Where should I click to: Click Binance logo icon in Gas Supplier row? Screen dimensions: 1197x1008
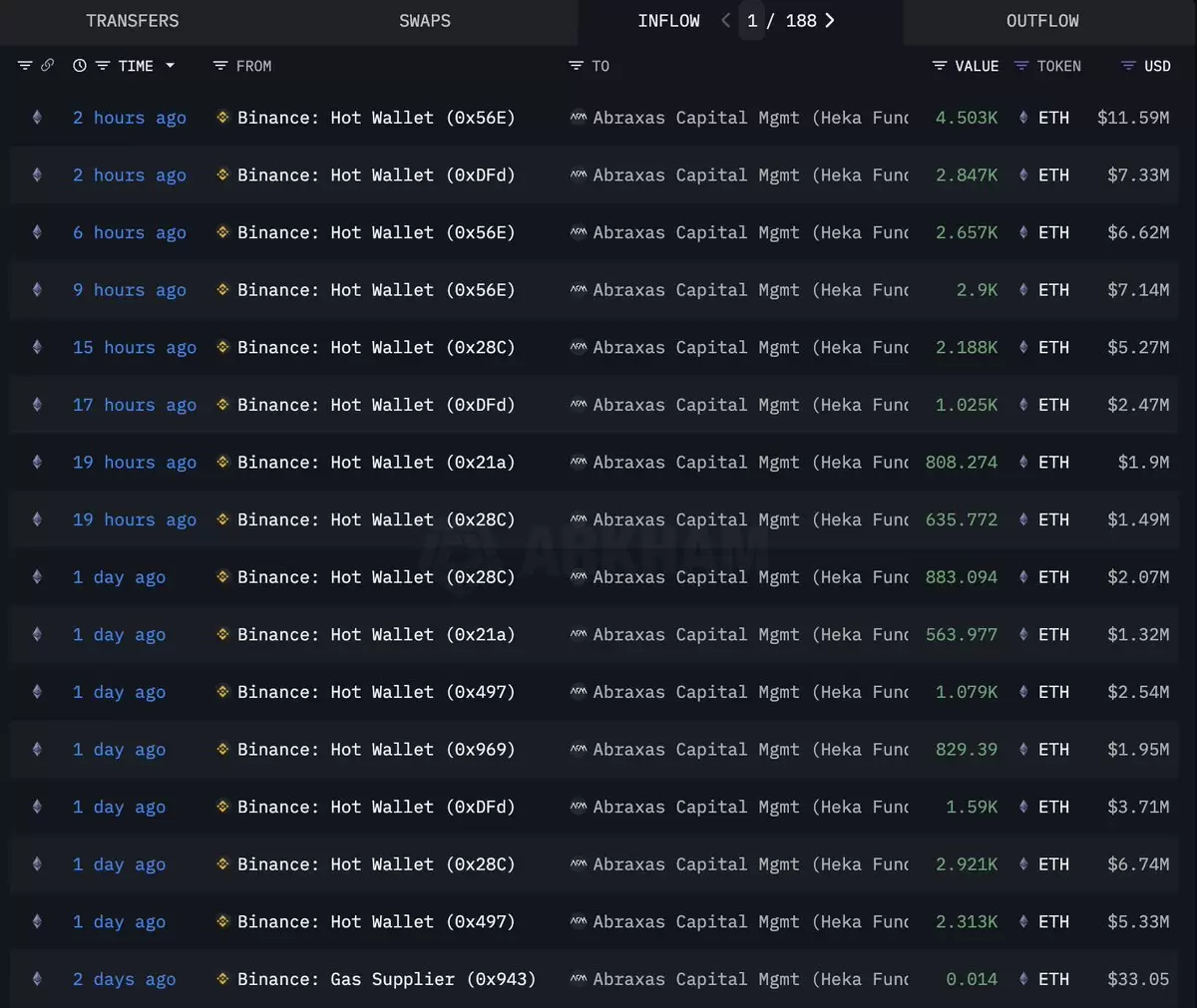pos(223,979)
